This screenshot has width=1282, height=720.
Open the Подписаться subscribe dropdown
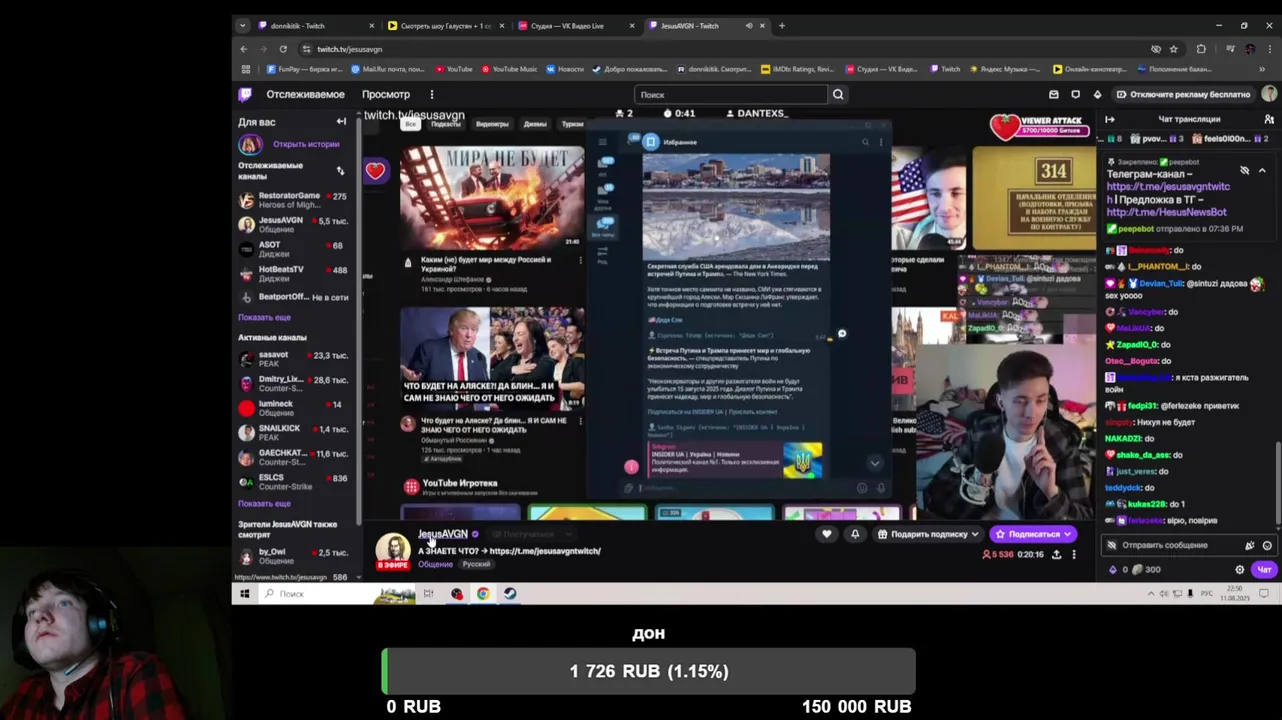tap(1033, 534)
